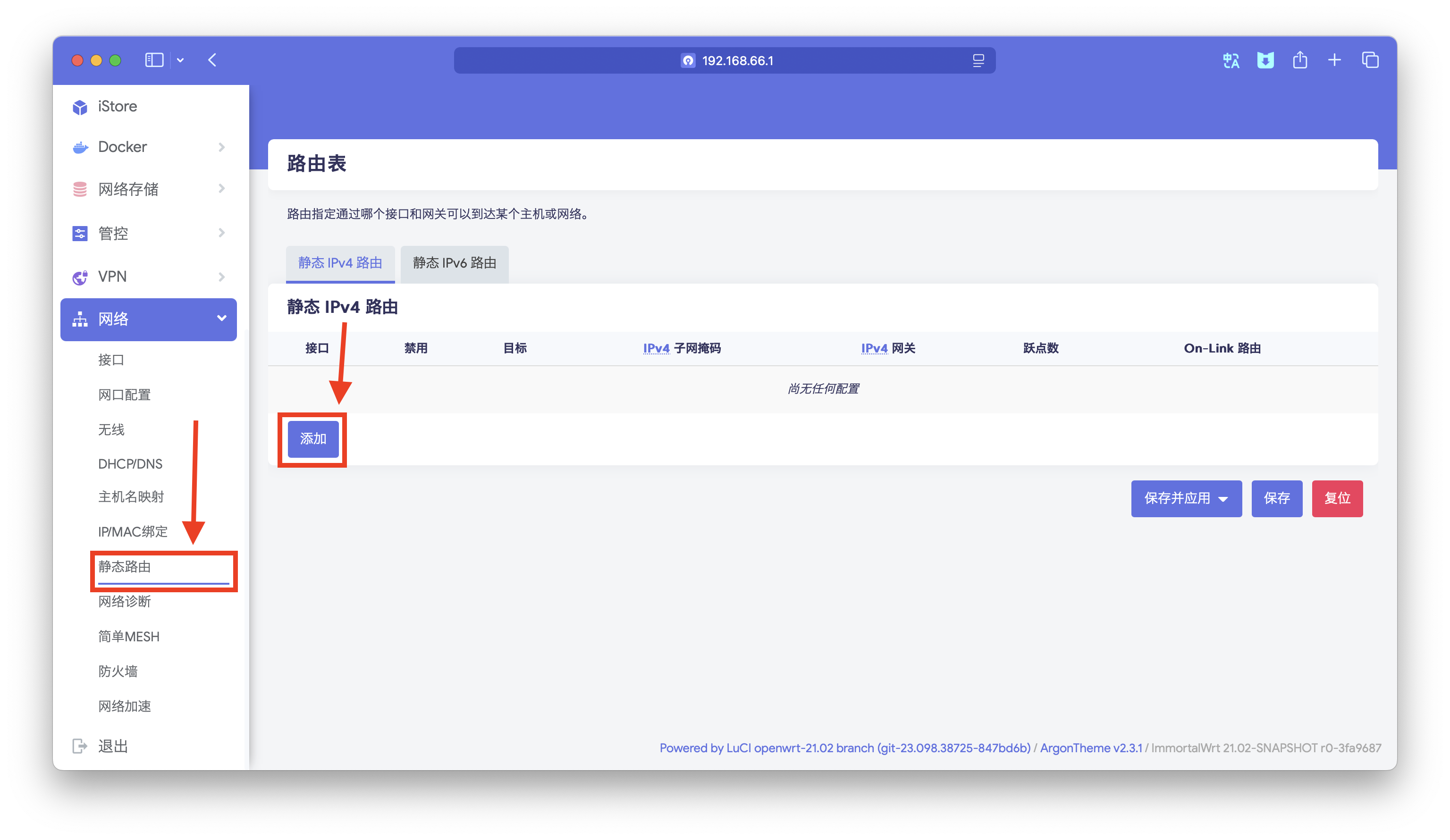
Task: Show tab overview icon
Action: (1370, 60)
